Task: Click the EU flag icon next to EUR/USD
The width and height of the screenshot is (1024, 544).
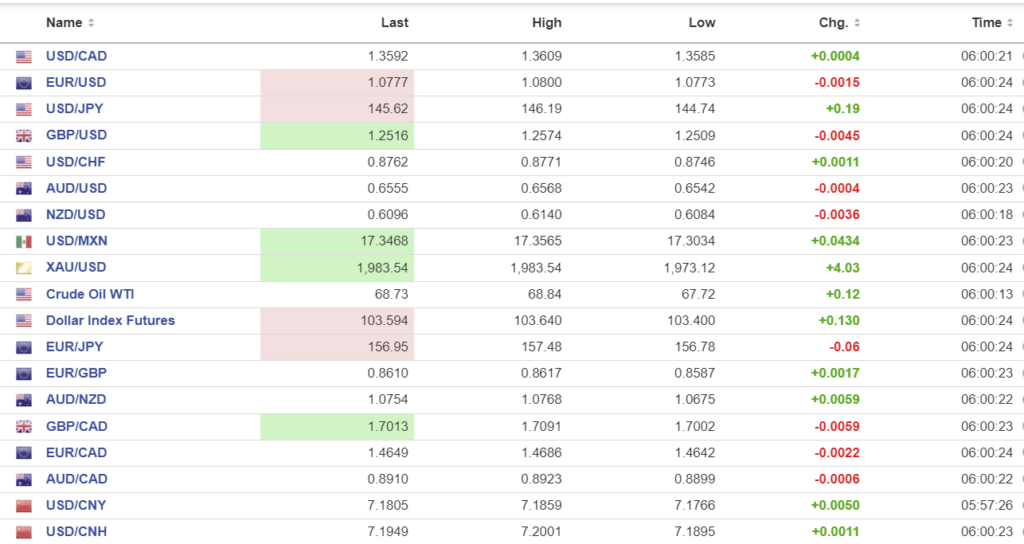Action: coord(24,83)
